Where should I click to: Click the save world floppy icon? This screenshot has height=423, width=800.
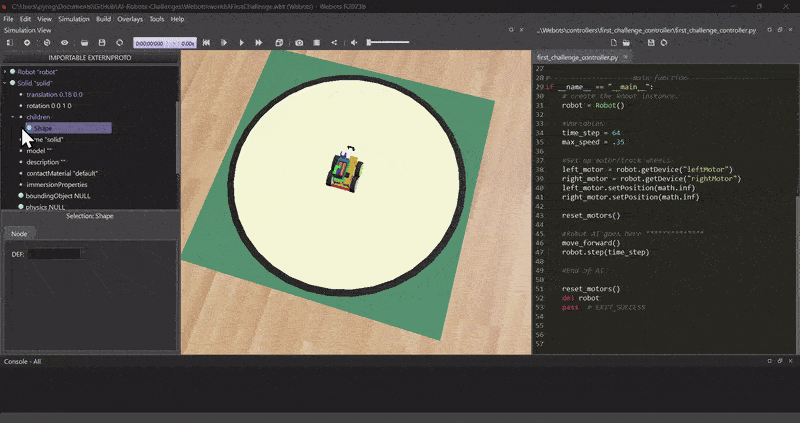pos(102,43)
